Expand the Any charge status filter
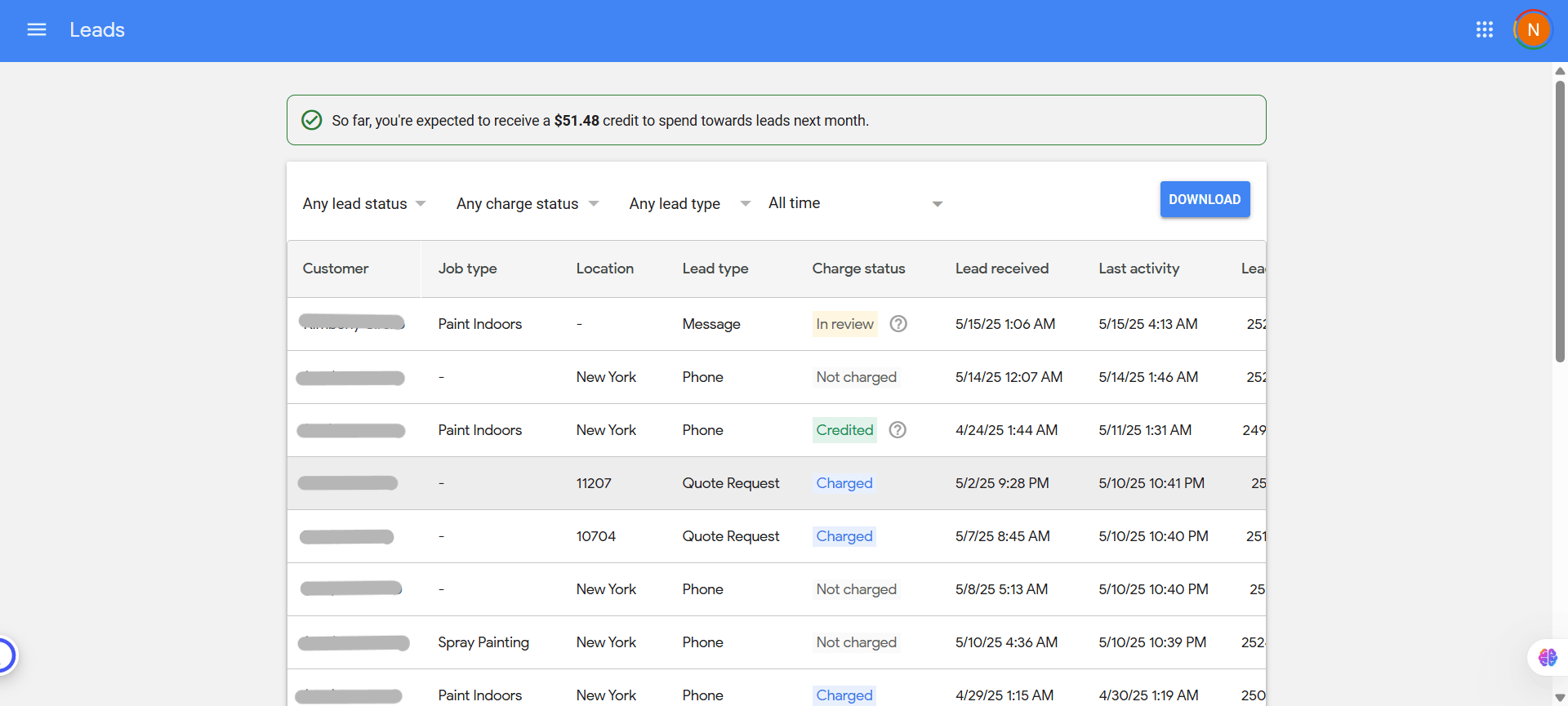The height and width of the screenshot is (706, 1568). (x=528, y=204)
